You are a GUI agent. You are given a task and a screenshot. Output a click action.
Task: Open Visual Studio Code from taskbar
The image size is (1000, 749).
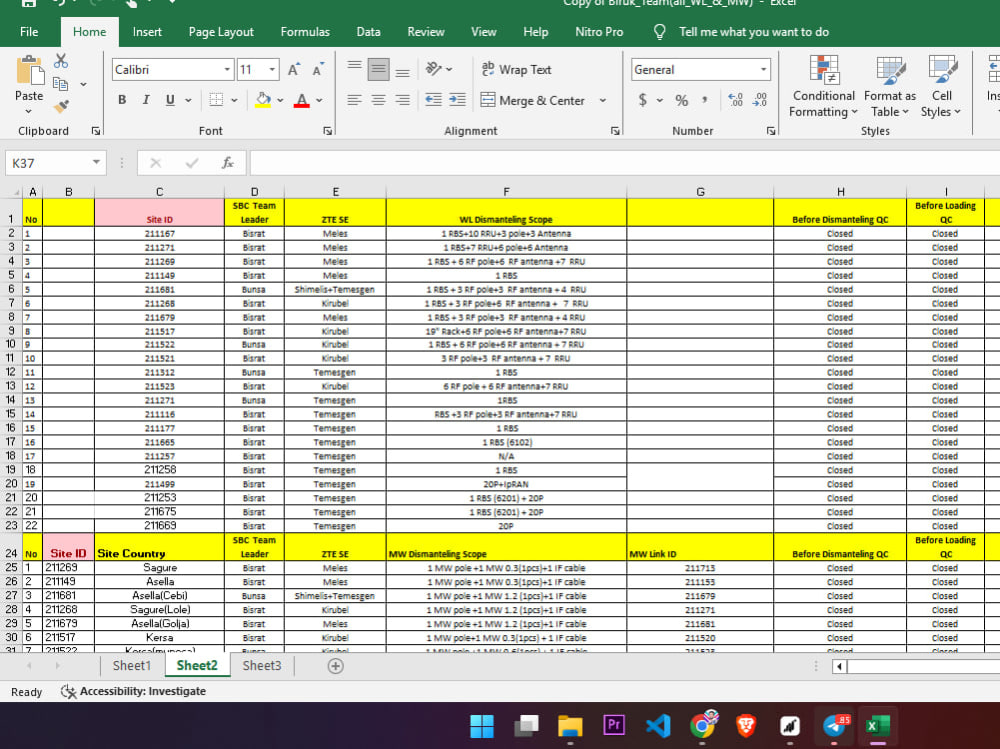[658, 725]
